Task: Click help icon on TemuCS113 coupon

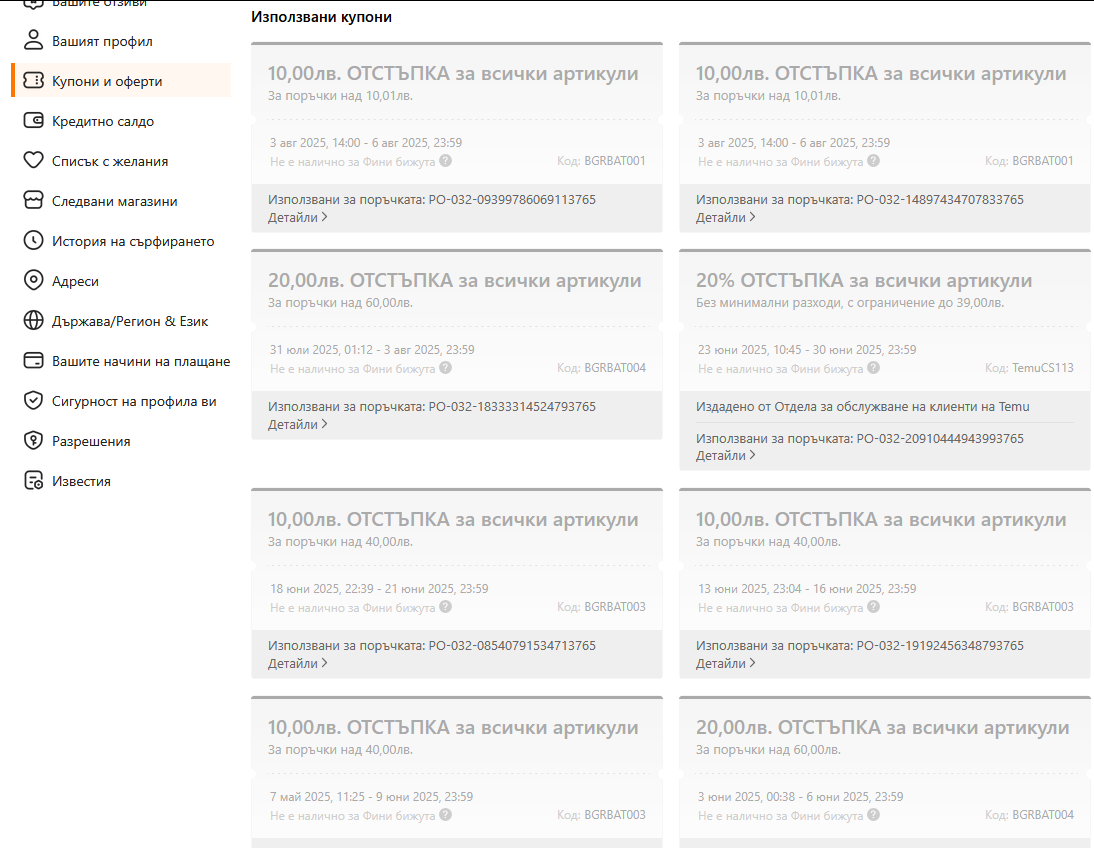Action: click(x=874, y=368)
